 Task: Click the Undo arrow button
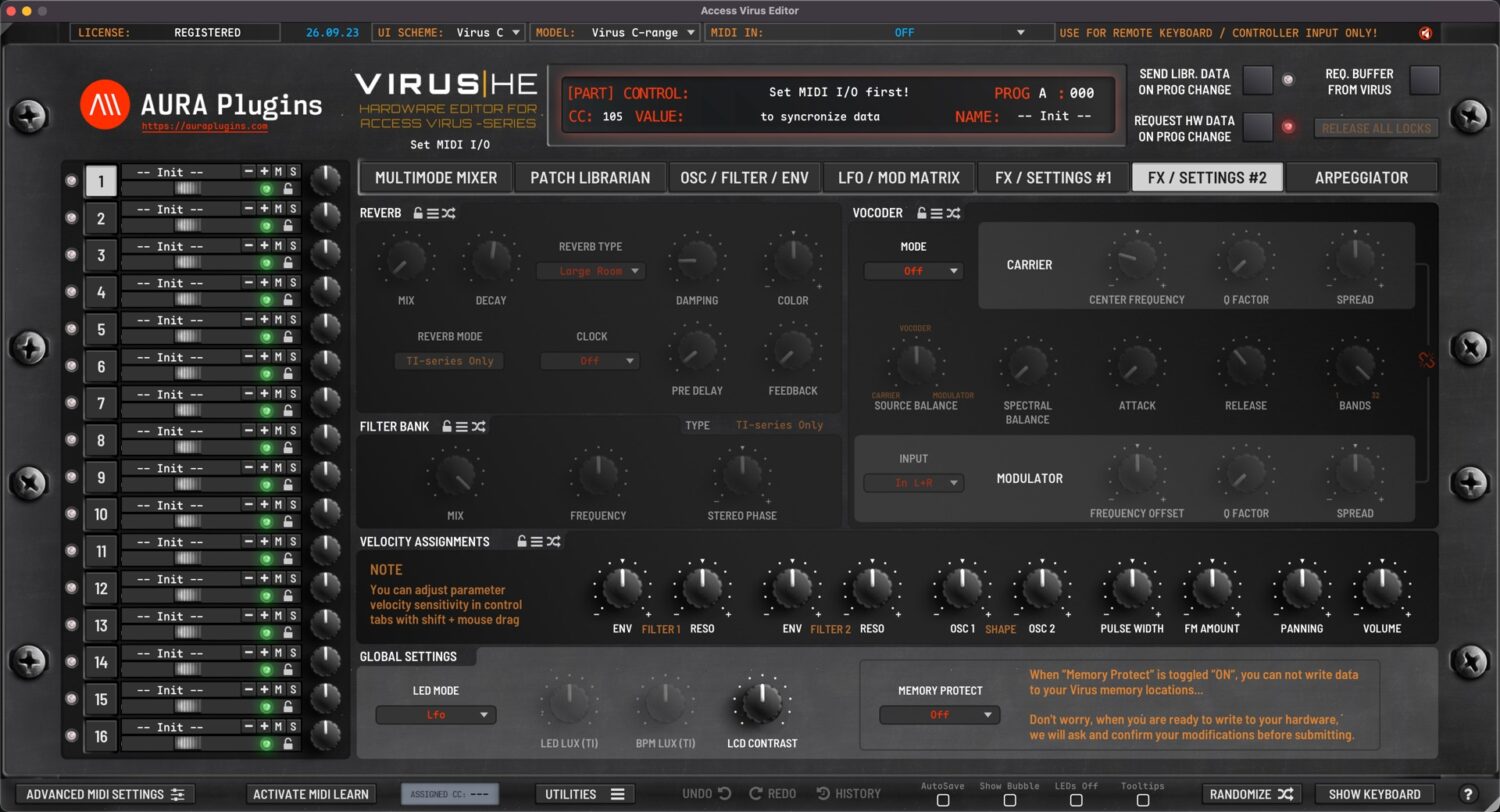pyautogui.click(x=706, y=794)
